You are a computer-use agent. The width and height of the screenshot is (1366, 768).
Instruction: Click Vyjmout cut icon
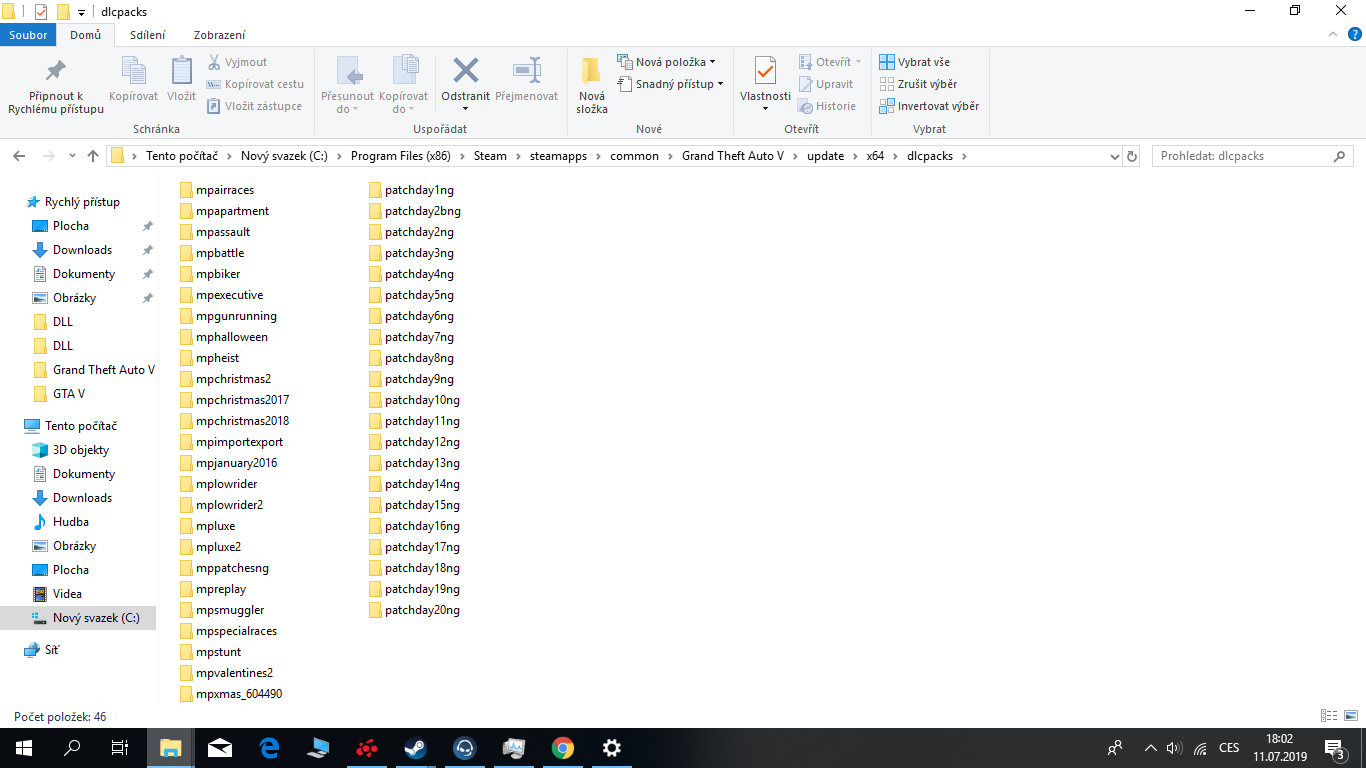tap(237, 62)
